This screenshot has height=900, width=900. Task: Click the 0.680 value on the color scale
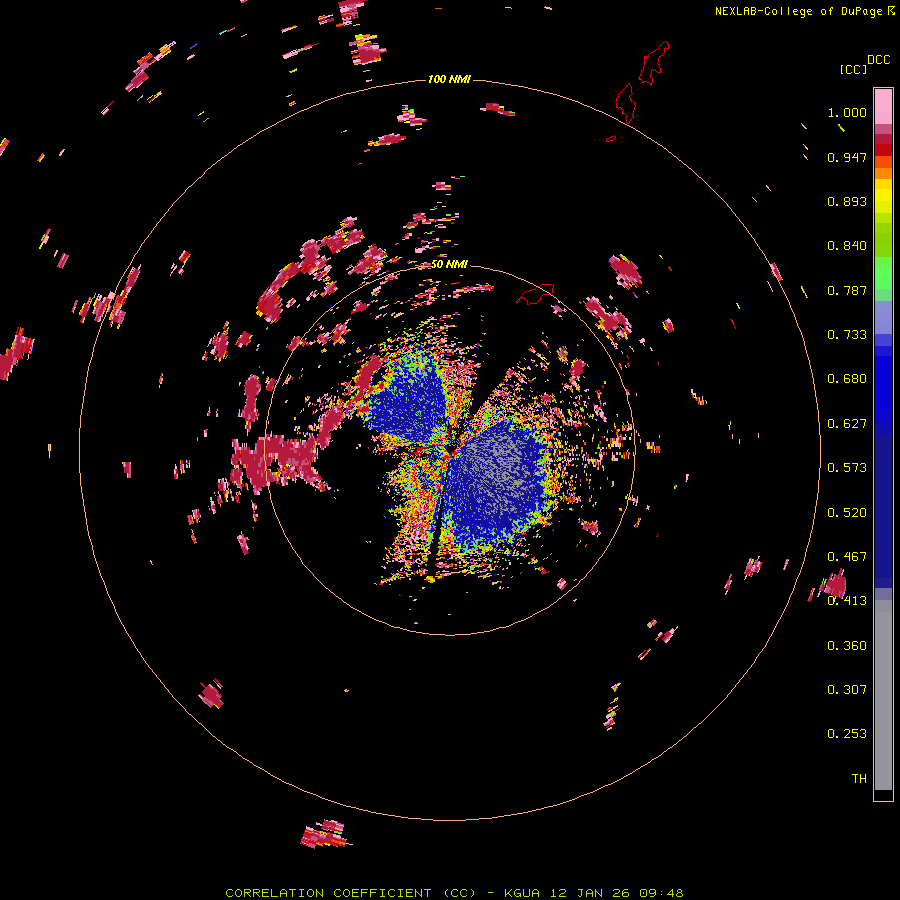point(847,379)
